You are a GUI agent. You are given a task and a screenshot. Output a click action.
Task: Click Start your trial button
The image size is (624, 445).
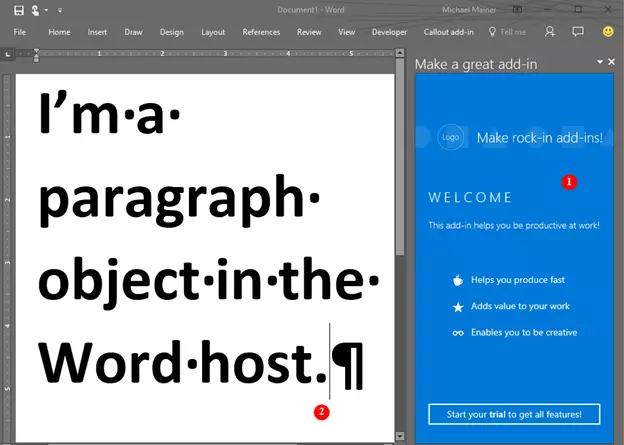514,413
